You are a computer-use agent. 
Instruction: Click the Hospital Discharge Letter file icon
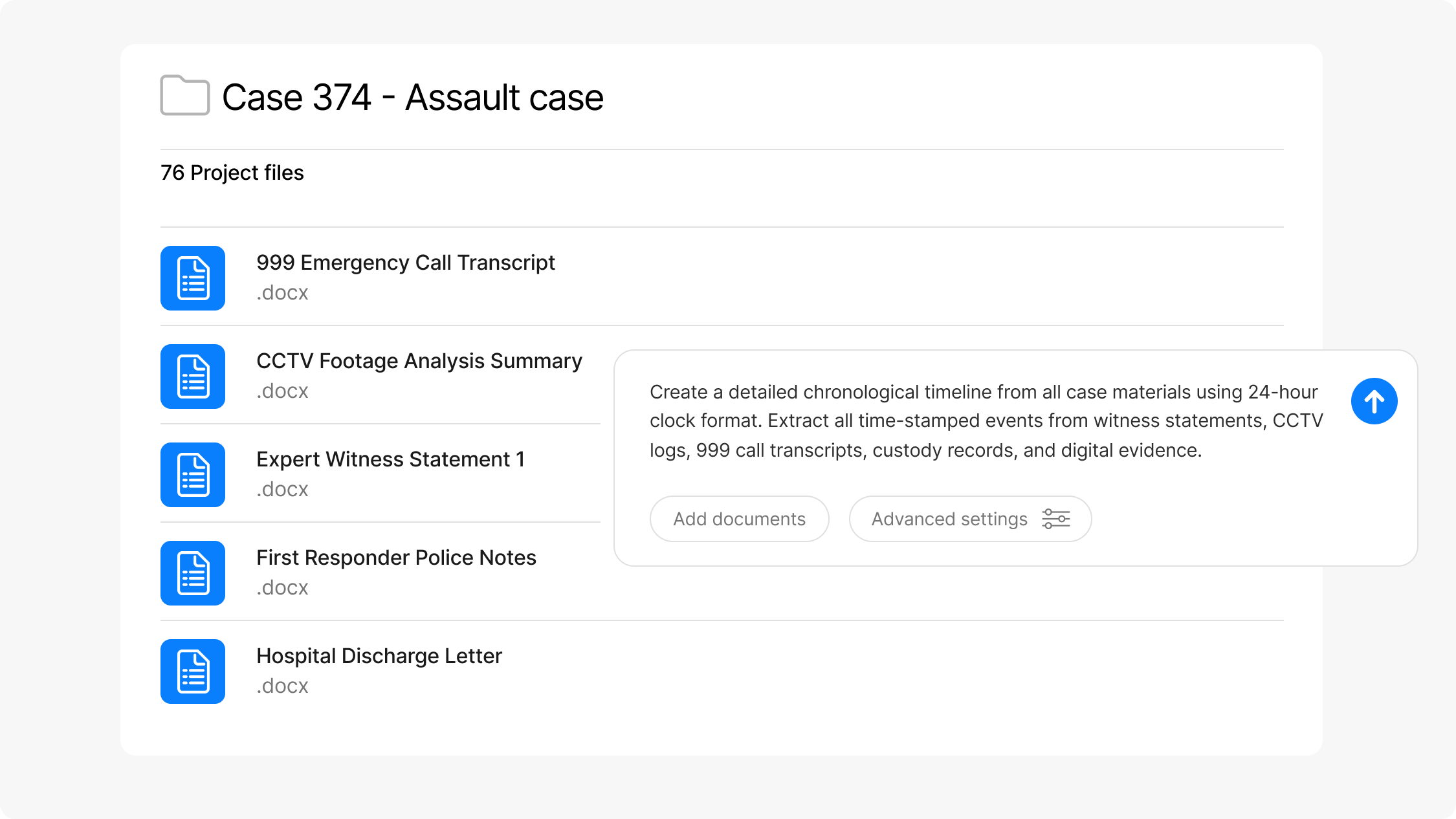pos(193,672)
